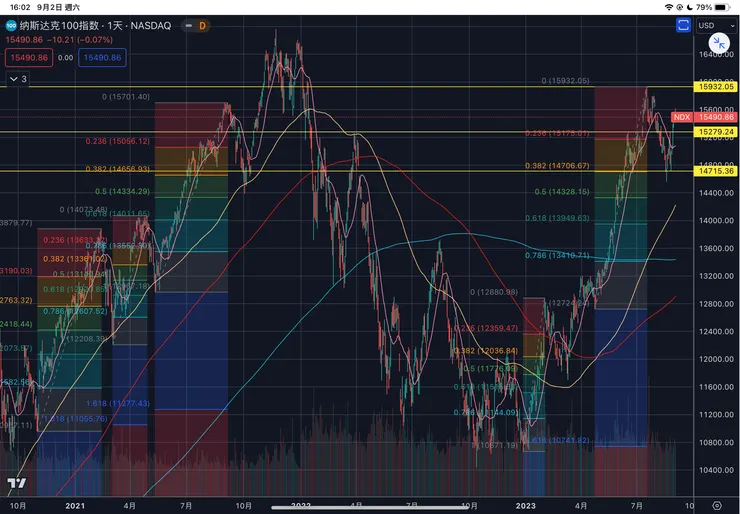Select the Fib label 0 (15932.05)

click(565, 81)
